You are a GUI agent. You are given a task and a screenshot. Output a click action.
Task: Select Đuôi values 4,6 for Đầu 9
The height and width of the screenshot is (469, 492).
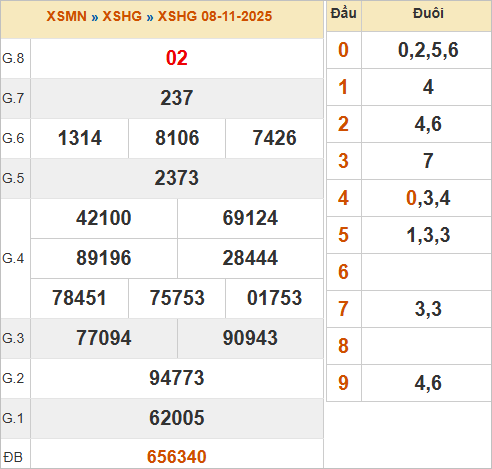(x=428, y=383)
